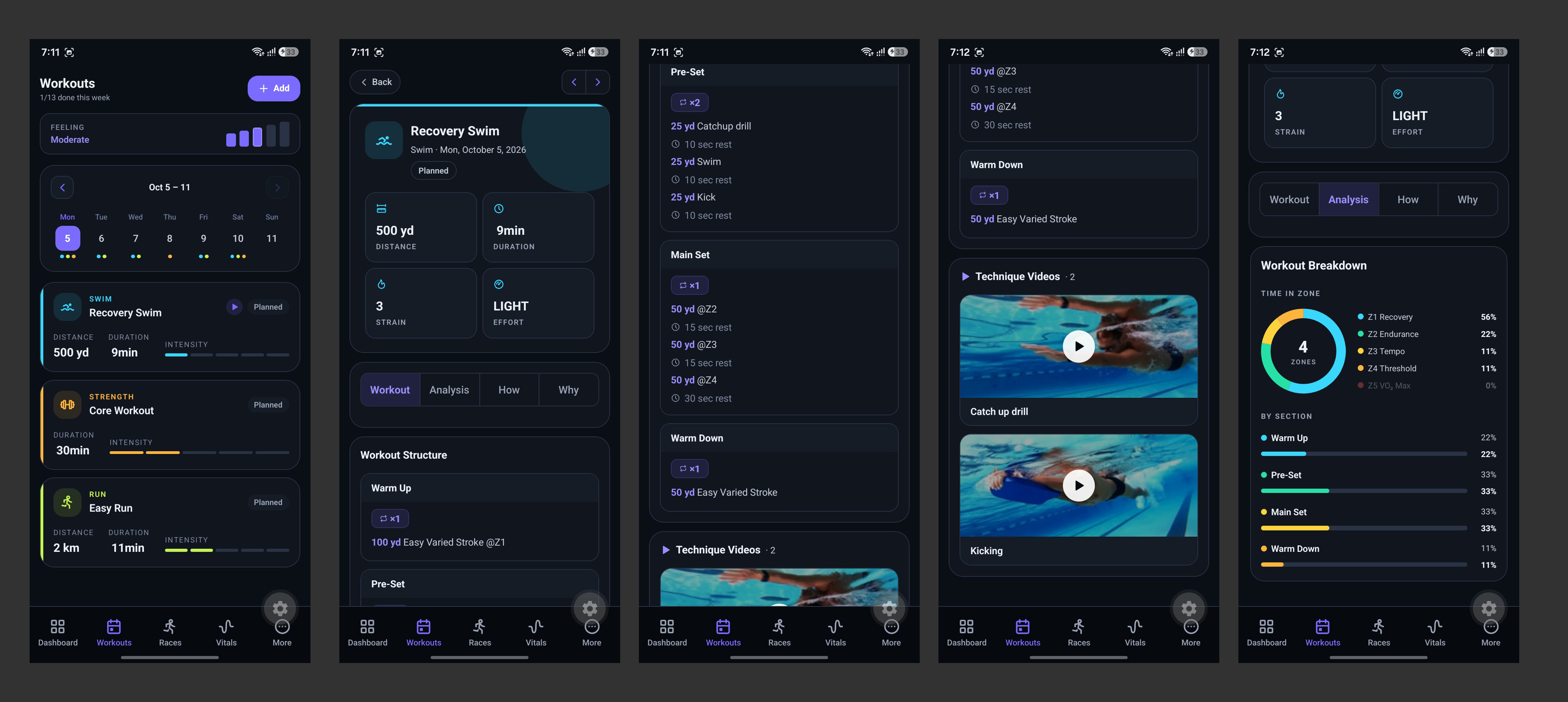Start Recovery Swim with its play icon
The width and height of the screenshot is (1568, 702).
234,307
